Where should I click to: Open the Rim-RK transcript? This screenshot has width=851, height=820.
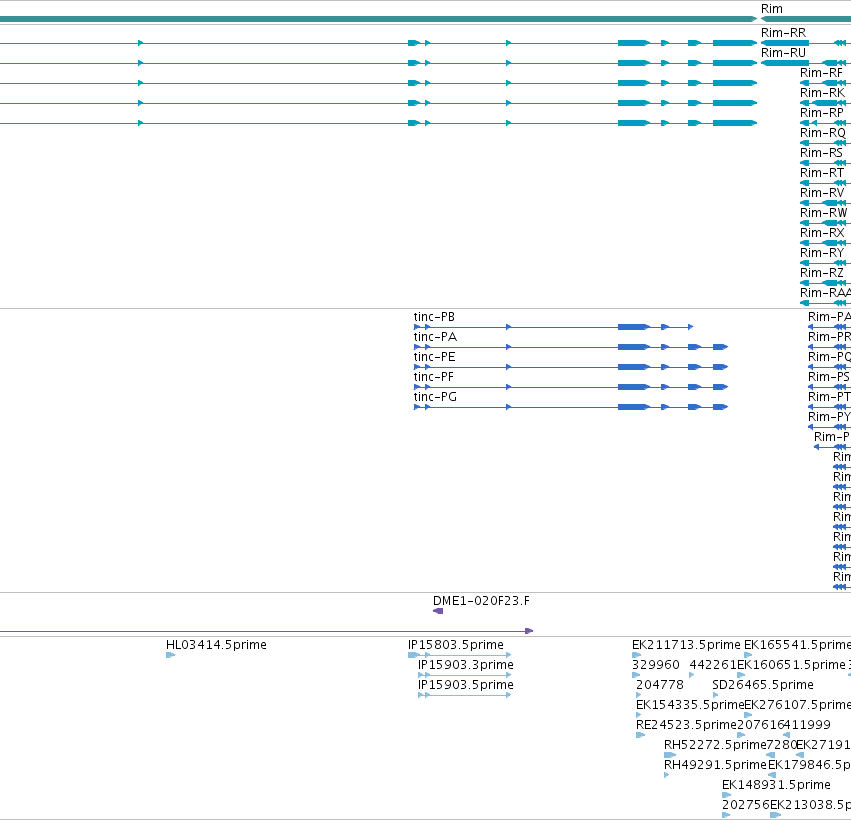[x=822, y=93]
